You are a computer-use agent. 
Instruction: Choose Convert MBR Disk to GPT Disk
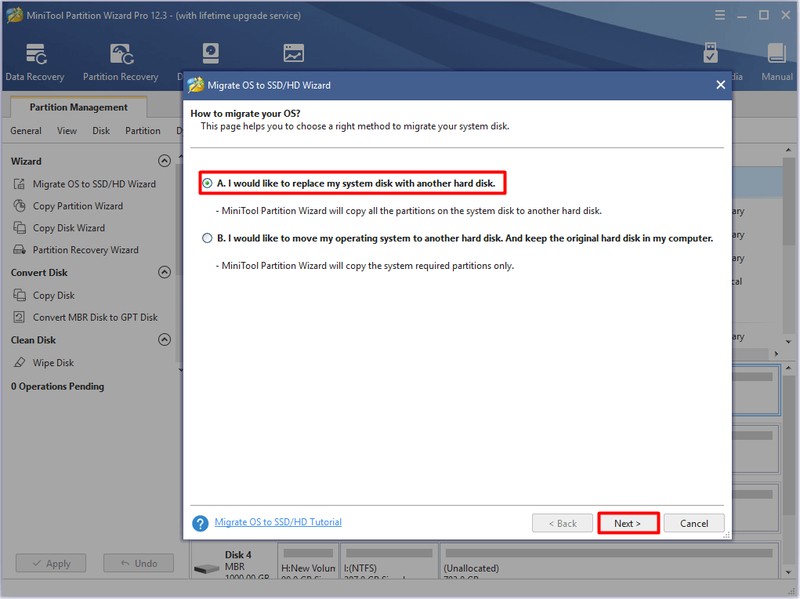[x=95, y=317]
